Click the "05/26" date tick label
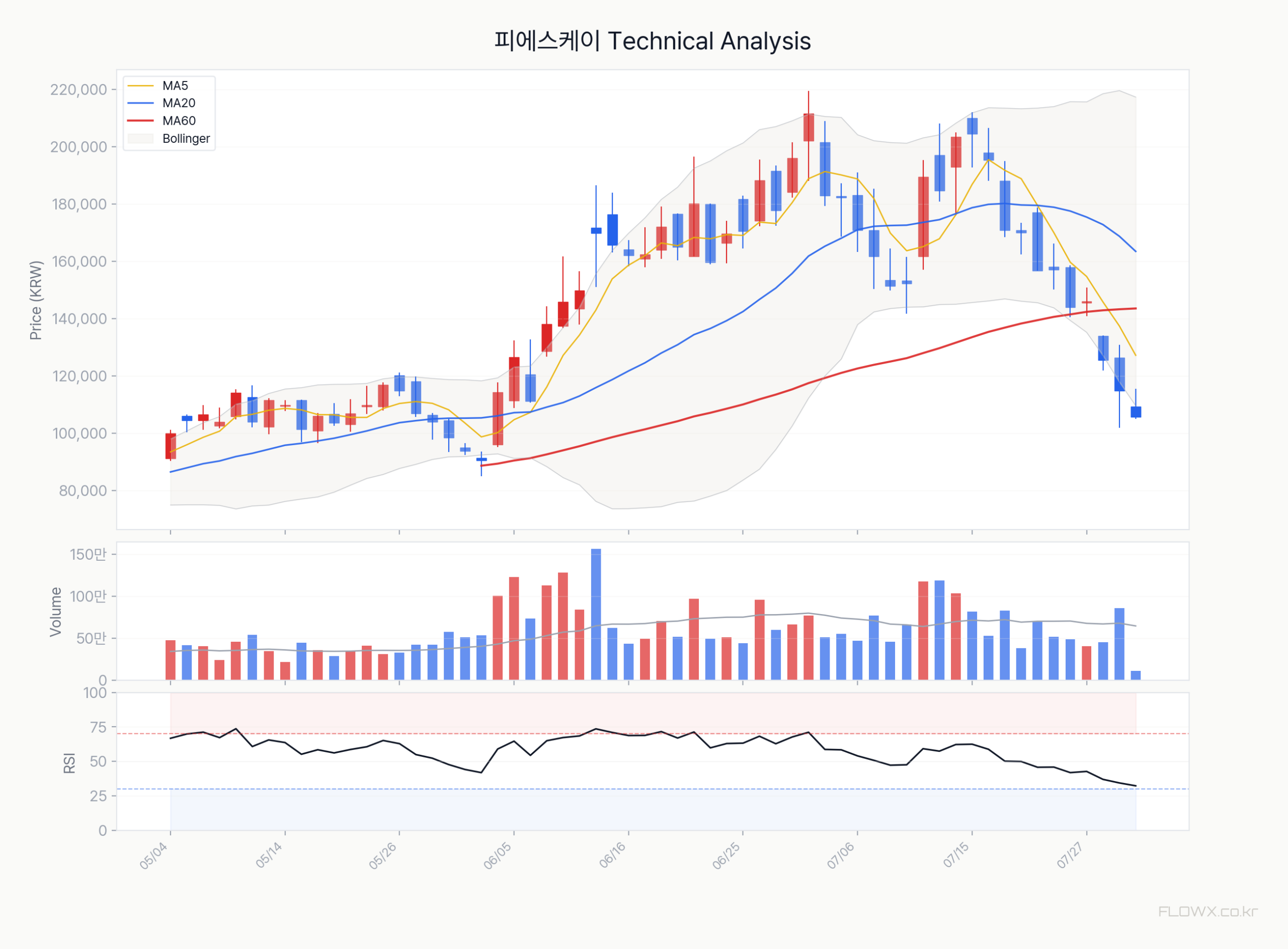1288x949 pixels. pyautogui.click(x=382, y=856)
